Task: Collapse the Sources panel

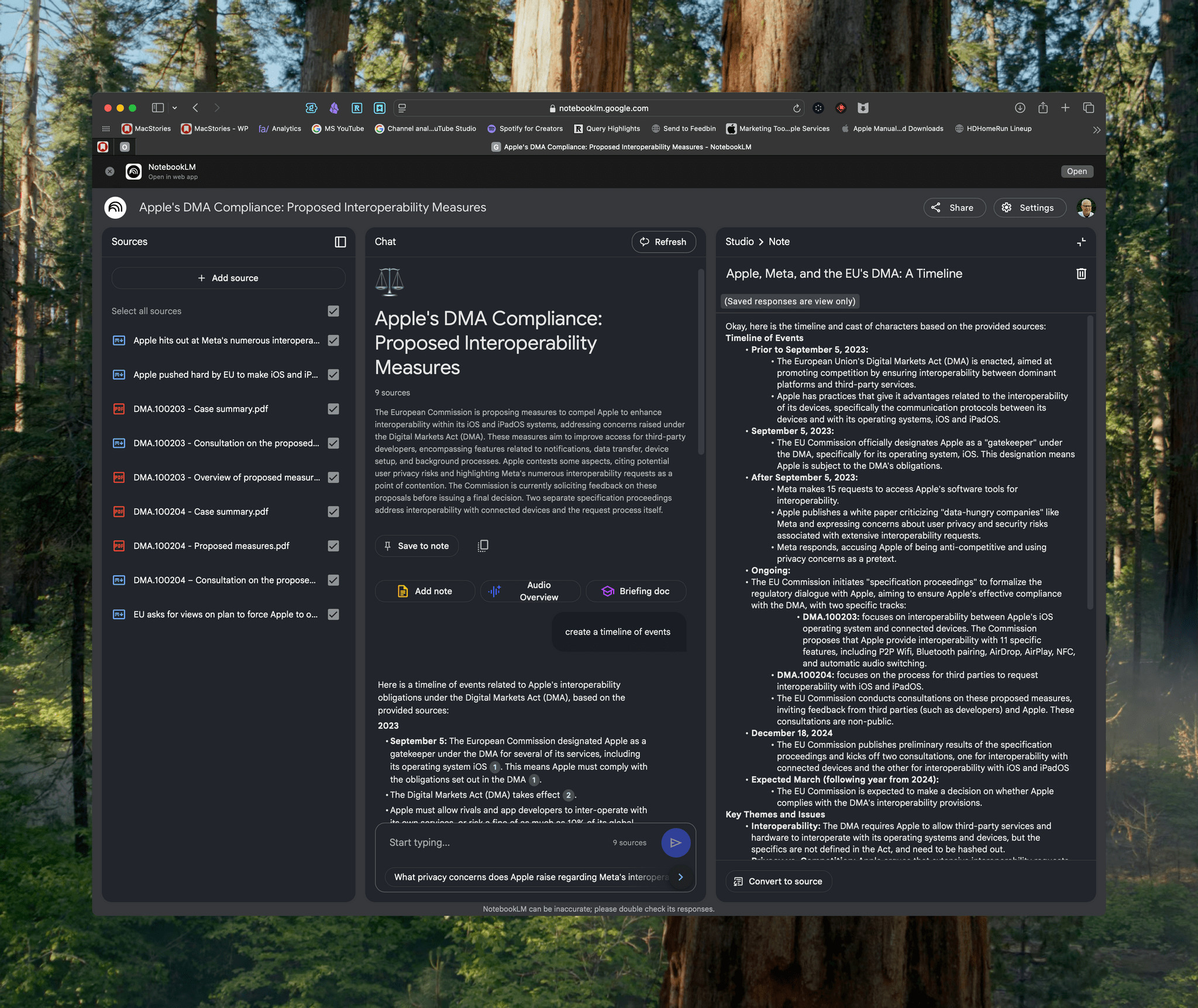Action: point(340,242)
